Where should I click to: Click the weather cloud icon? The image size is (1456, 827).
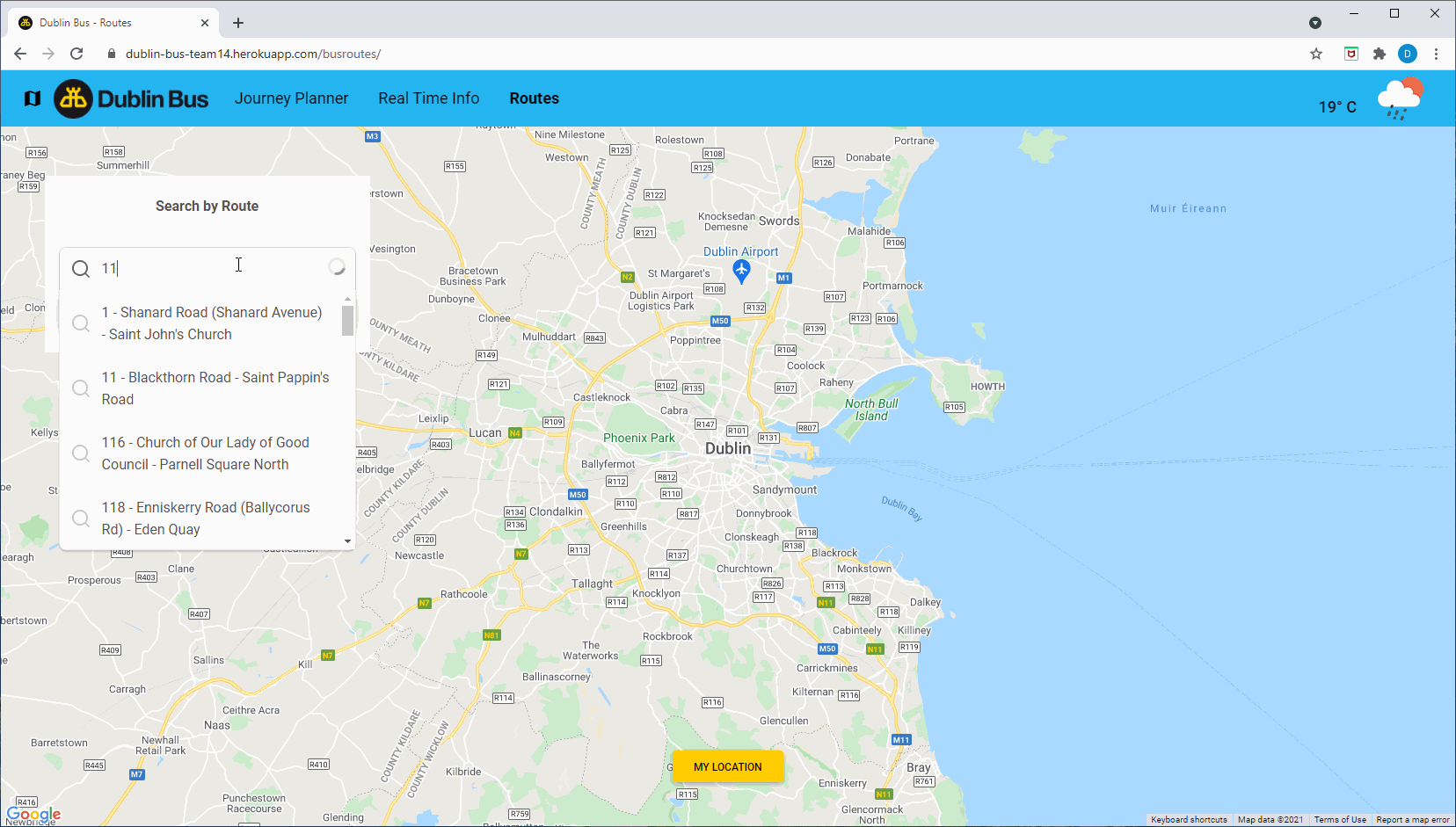[1400, 98]
